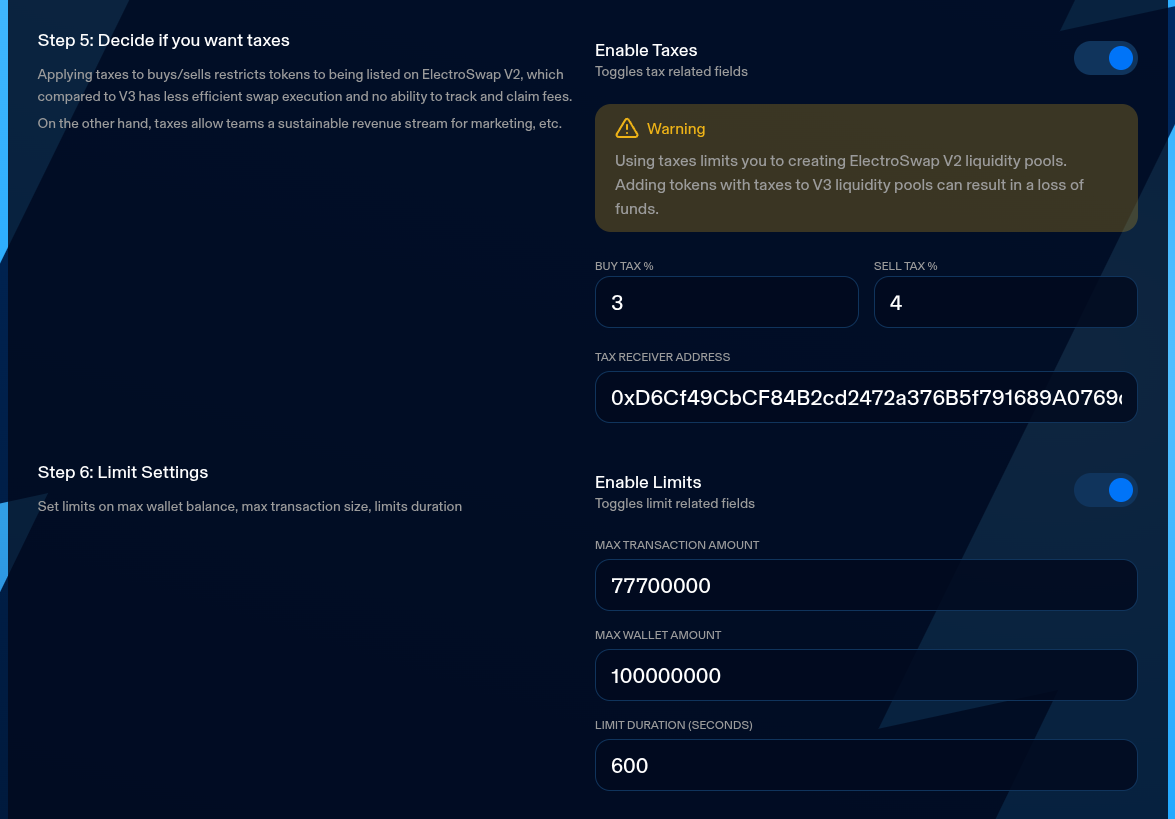Click the Enable Taxes label
Screen dimensions: 1175x819
pos(646,50)
